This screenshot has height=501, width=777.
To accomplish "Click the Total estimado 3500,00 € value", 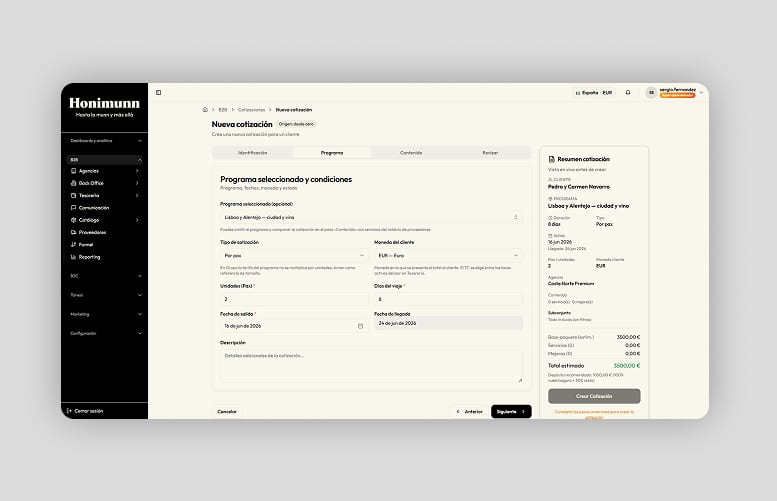I will tap(627, 366).
